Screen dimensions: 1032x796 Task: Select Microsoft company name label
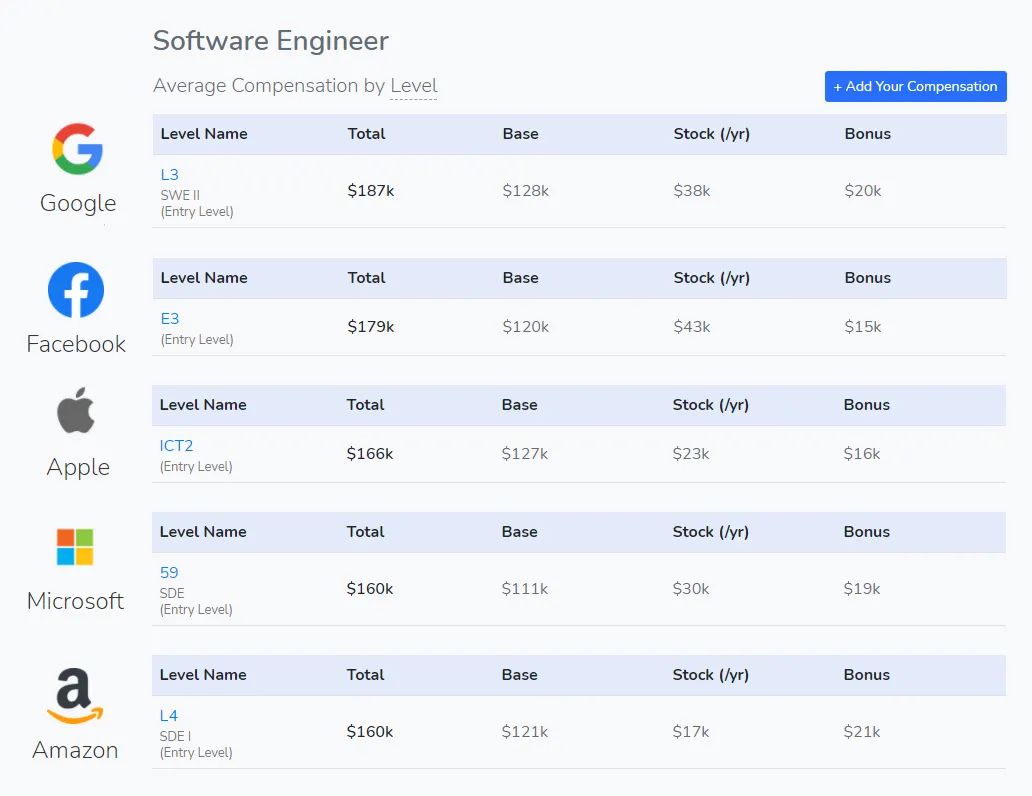(x=75, y=600)
